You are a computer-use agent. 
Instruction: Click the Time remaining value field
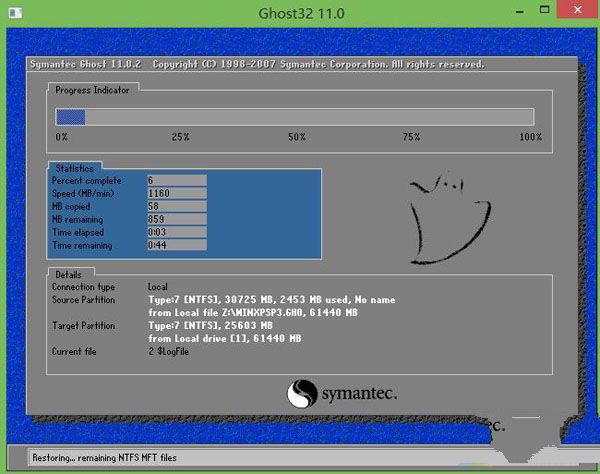point(176,245)
